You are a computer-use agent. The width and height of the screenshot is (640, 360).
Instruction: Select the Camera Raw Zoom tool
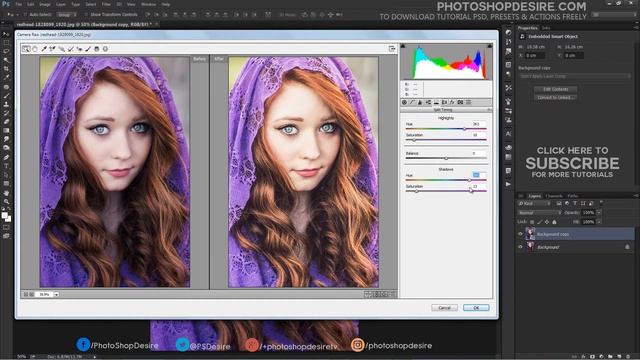click(26, 49)
